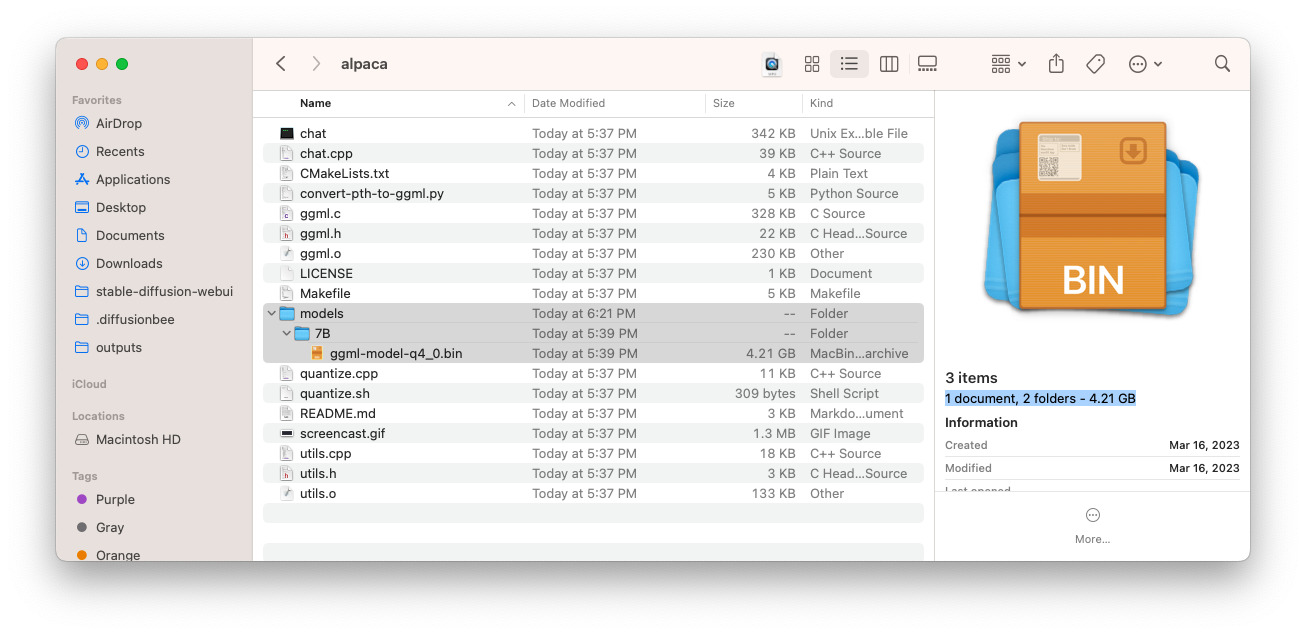1306x635 pixels.
Task: Click the Tags icon in toolbar
Action: coord(1095,64)
